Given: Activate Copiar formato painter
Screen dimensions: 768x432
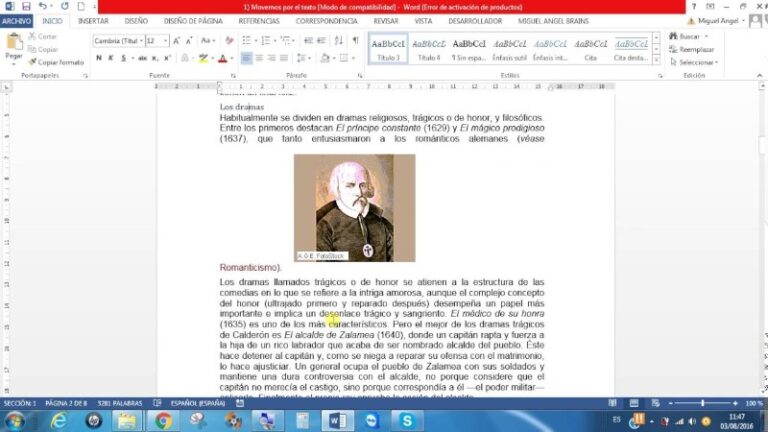Looking at the screenshot, I should pyautogui.click(x=56, y=62).
